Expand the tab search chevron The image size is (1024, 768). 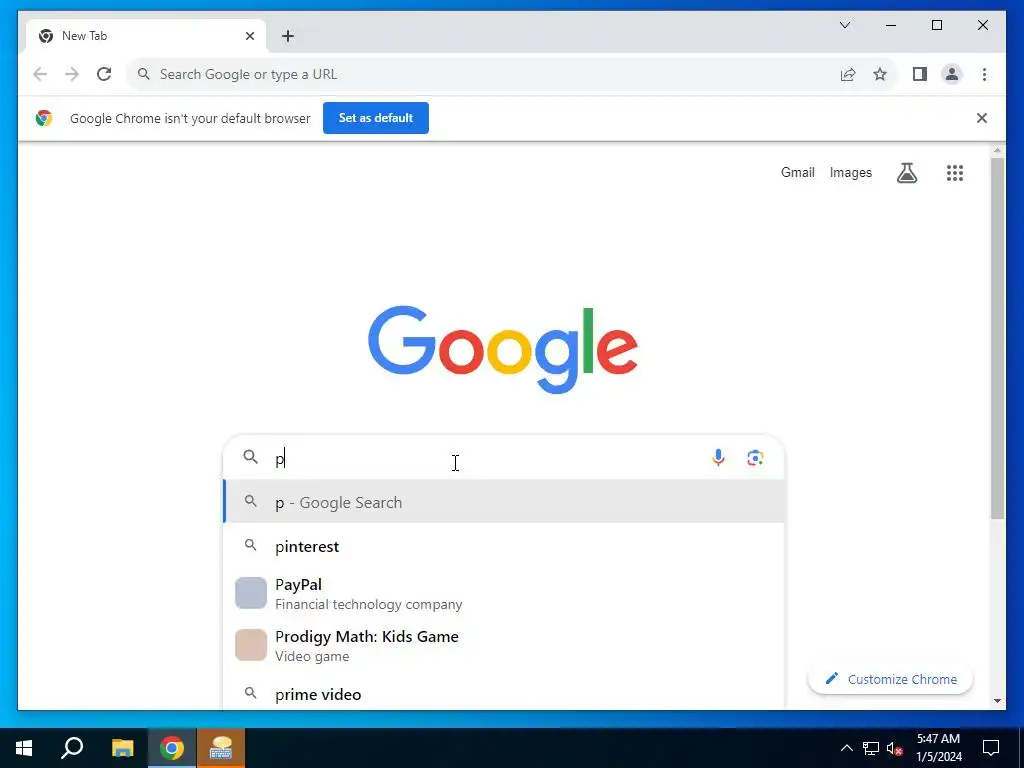[x=845, y=25]
